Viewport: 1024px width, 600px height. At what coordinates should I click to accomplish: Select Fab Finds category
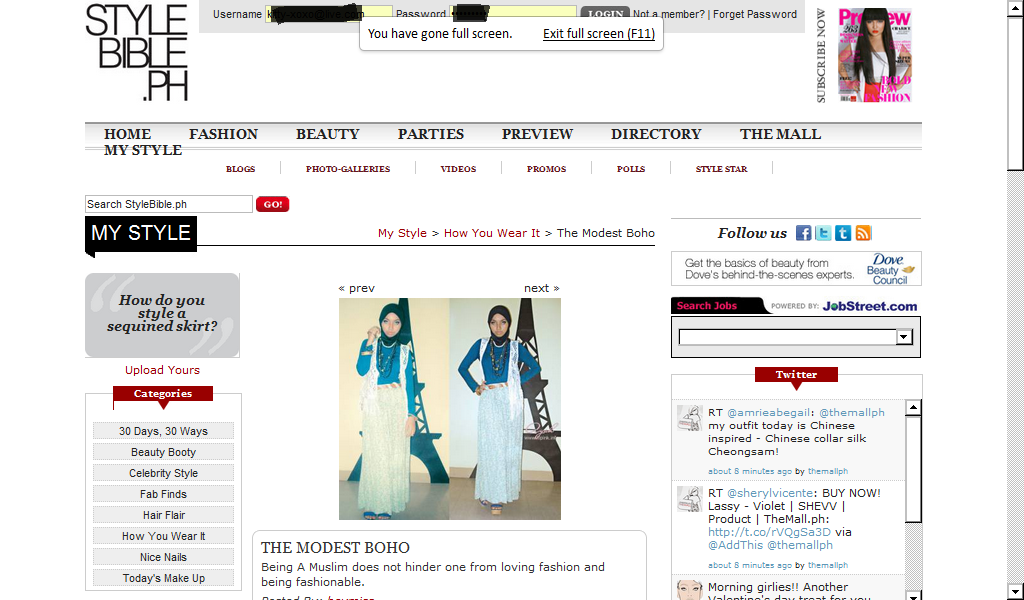click(x=163, y=494)
